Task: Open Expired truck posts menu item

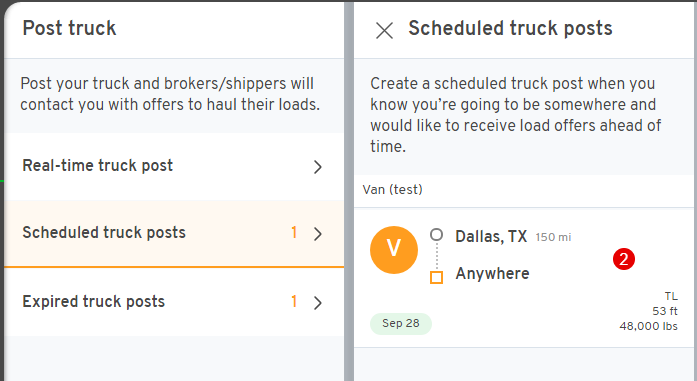Action: (174, 302)
